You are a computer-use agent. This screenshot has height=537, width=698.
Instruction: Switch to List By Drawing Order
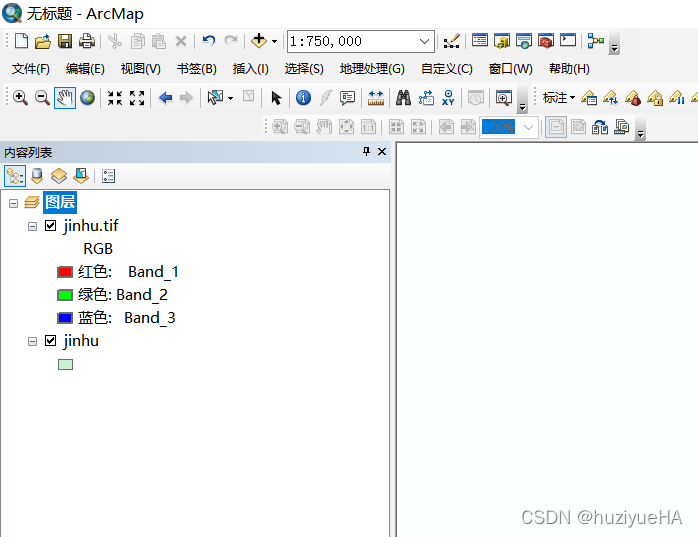(15, 176)
